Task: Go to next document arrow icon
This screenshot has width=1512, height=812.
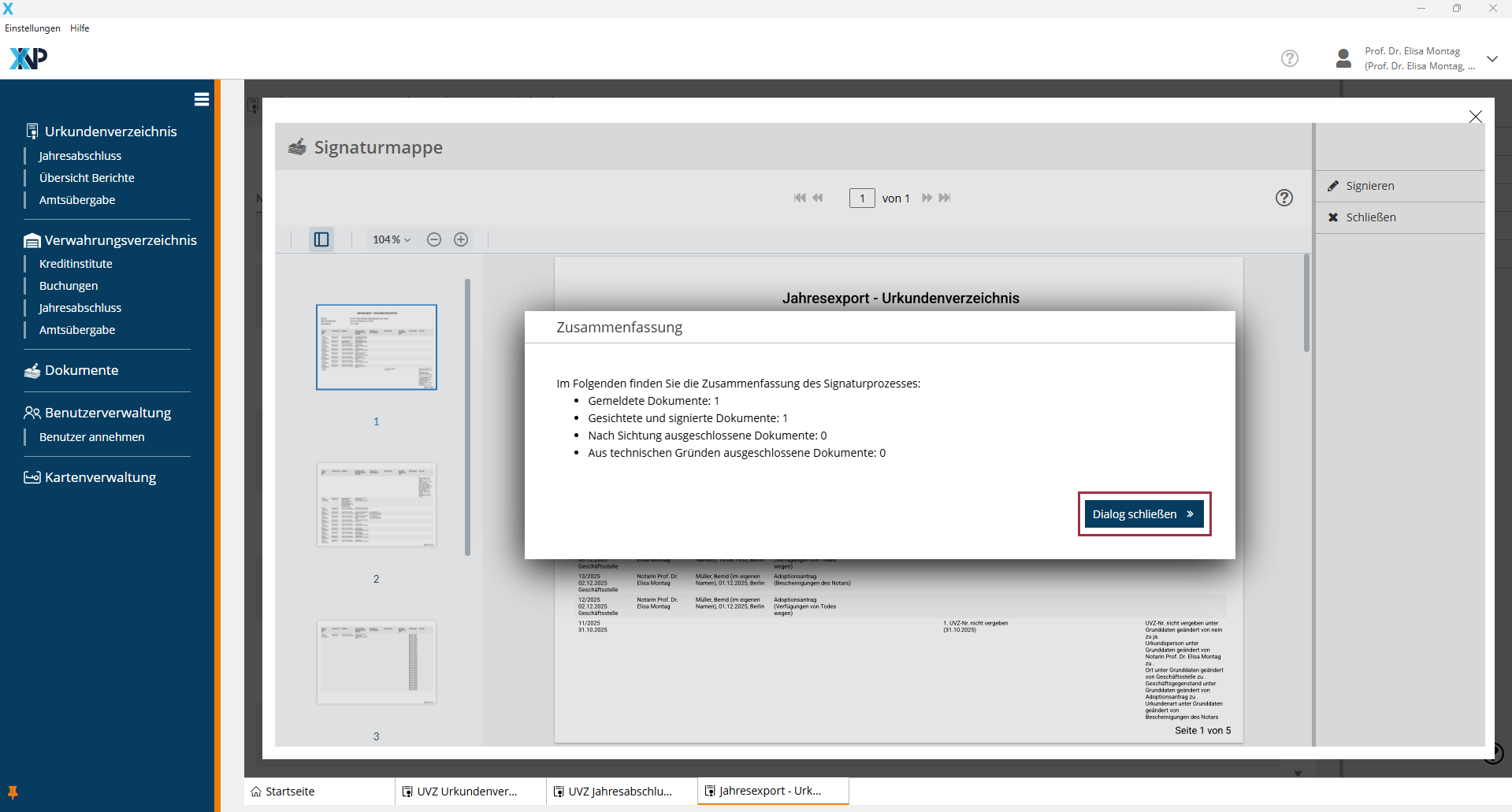Action: (x=927, y=198)
